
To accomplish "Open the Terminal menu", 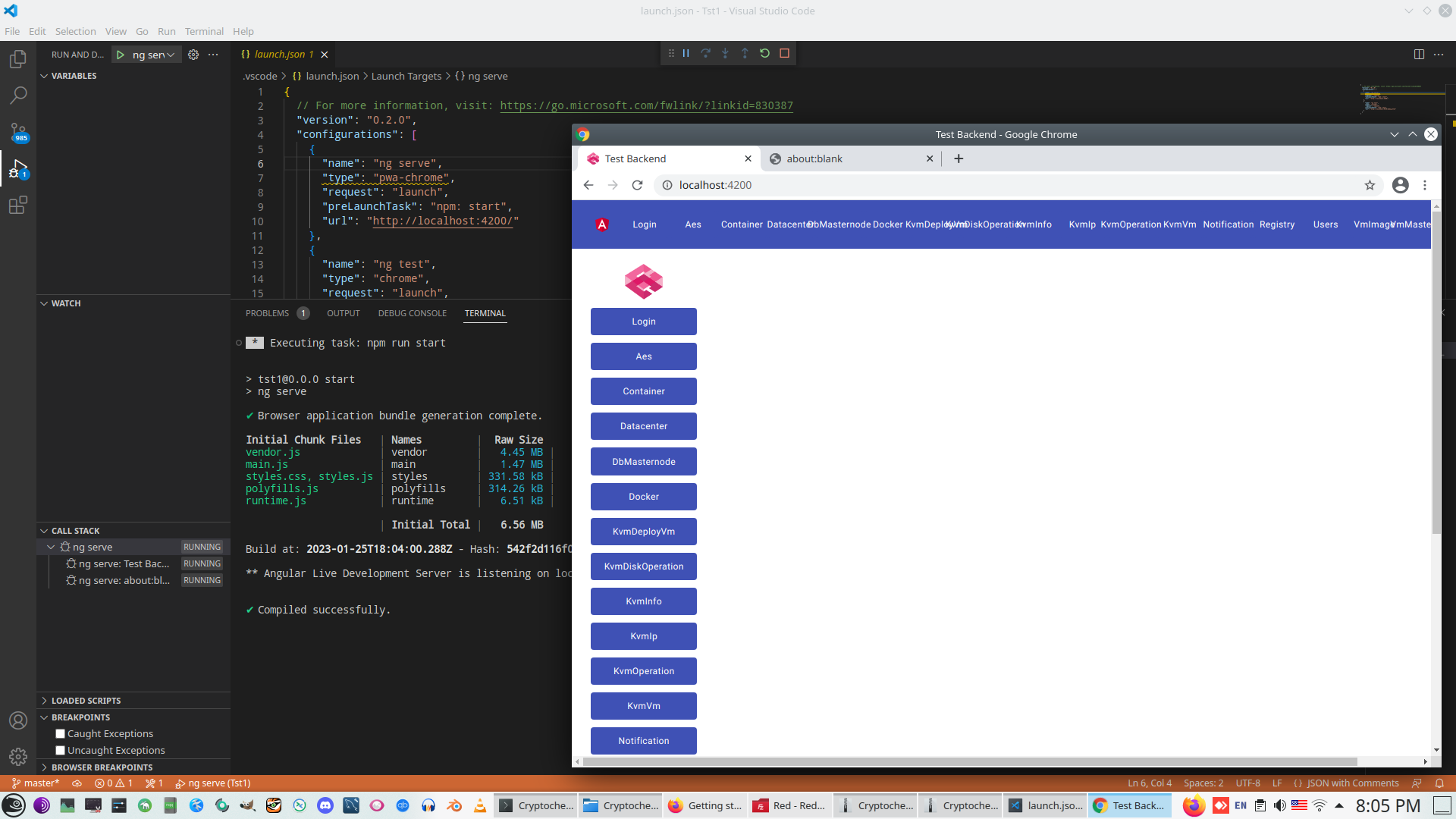I will coord(204,31).
